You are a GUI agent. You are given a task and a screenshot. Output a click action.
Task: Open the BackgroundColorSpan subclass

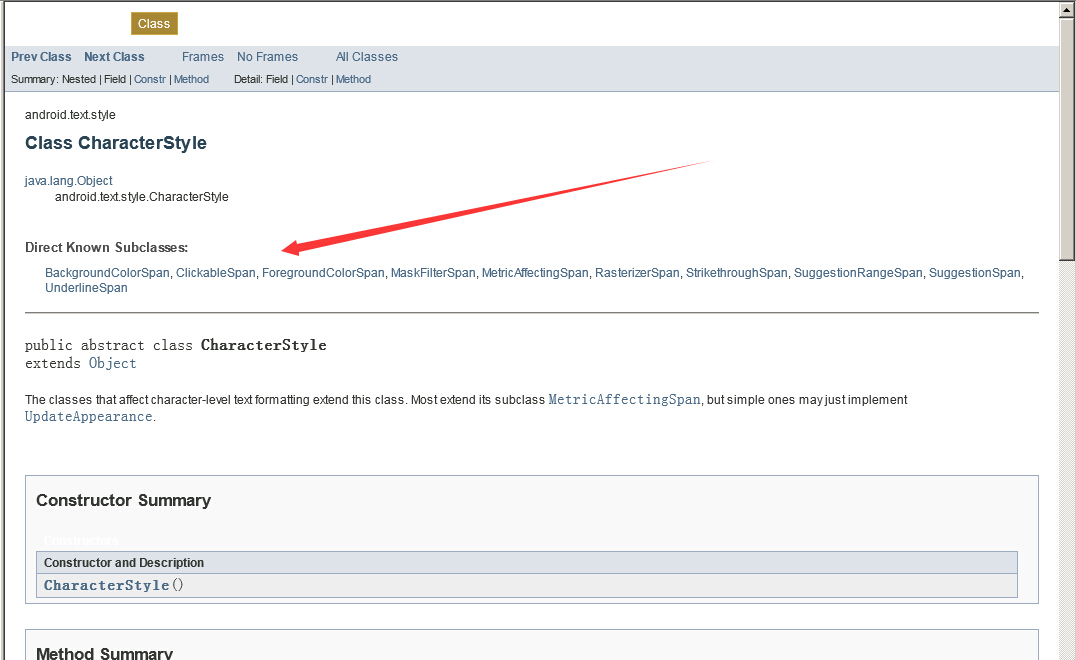point(107,272)
